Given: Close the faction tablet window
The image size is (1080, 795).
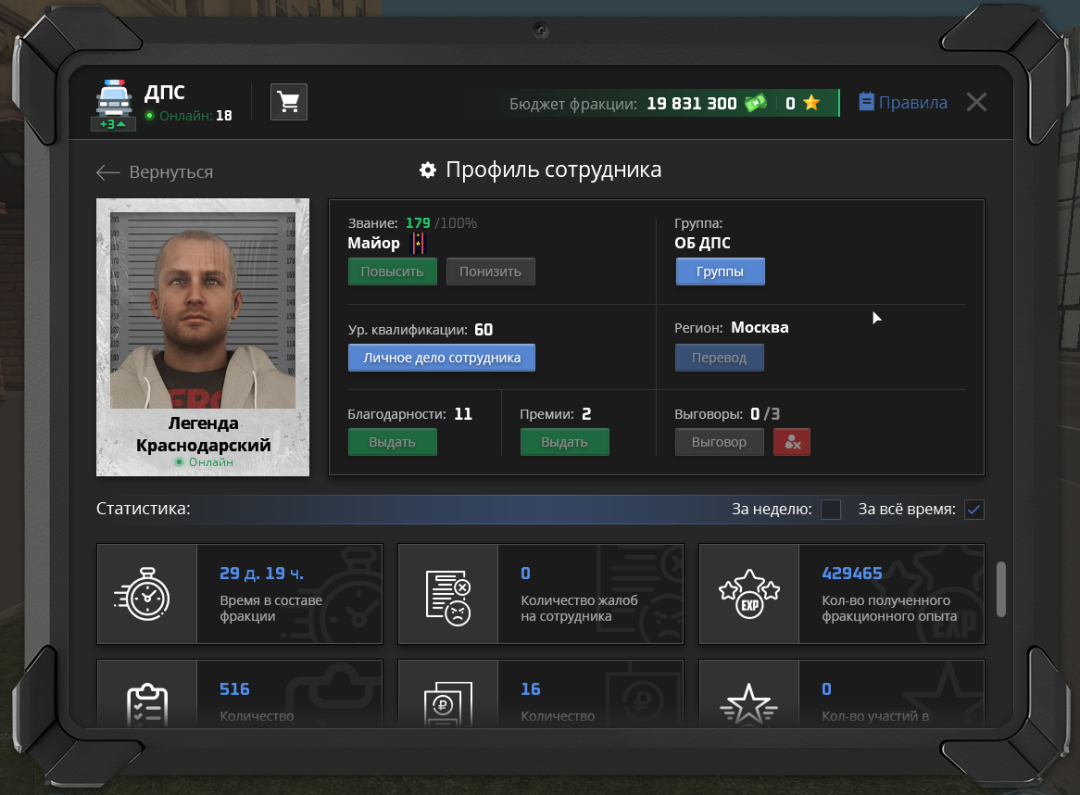Looking at the screenshot, I should point(976,103).
